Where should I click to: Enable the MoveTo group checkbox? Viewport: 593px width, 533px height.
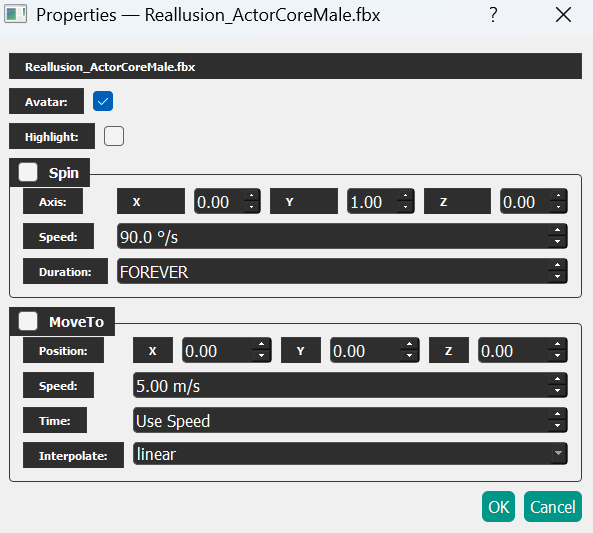click(x=28, y=321)
